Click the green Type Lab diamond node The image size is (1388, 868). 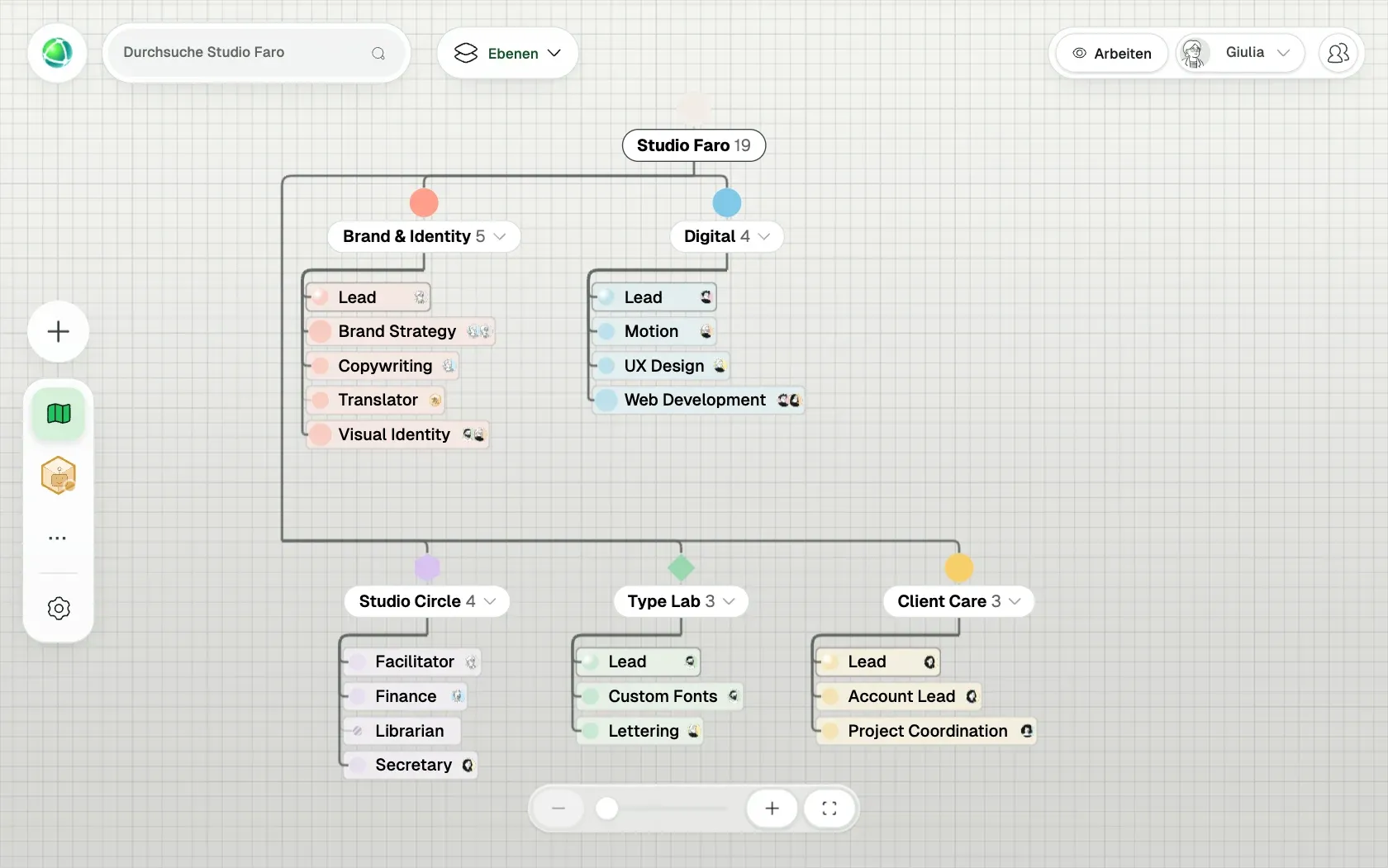[682, 567]
